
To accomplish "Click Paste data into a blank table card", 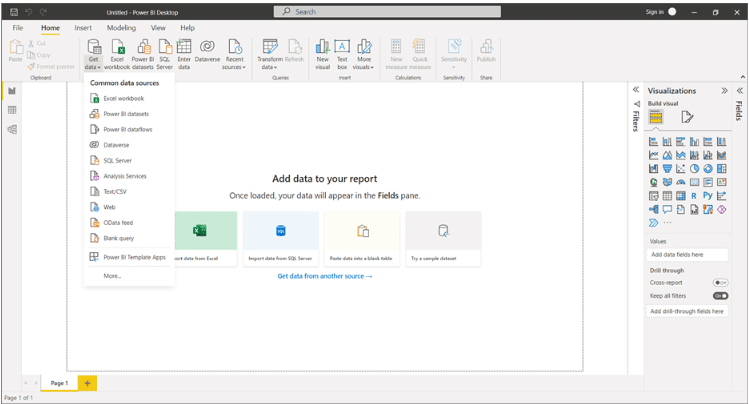I will coord(362,239).
